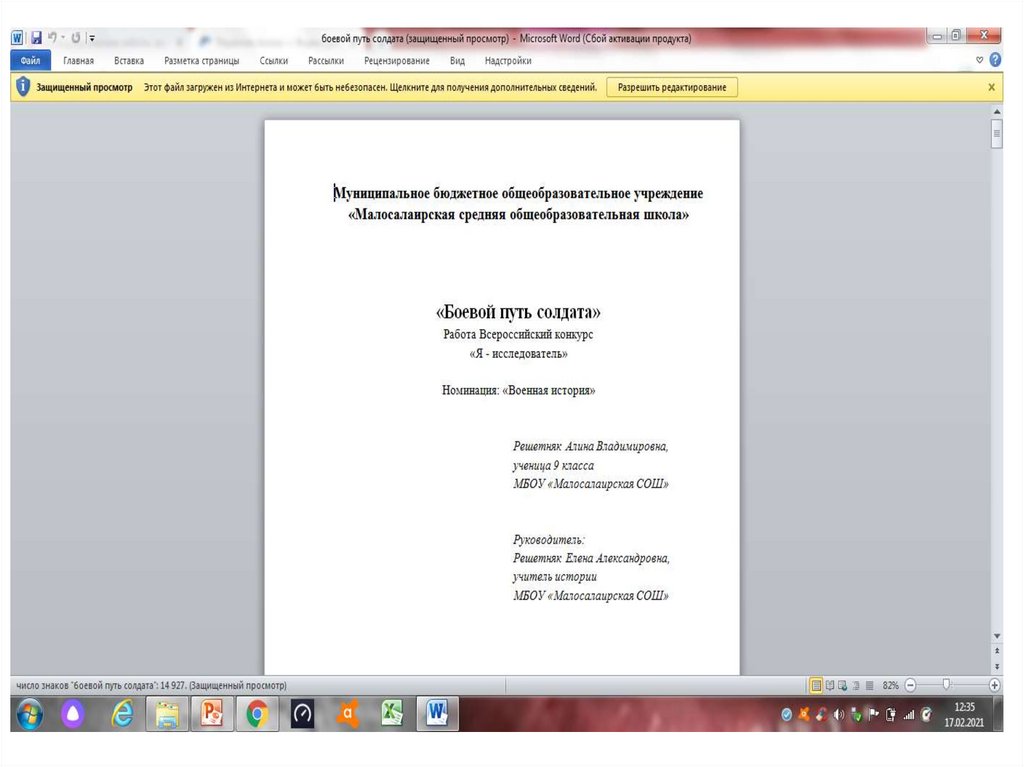The height and width of the screenshot is (767, 1024).
Task: Select Draft view in status bar
Action: pos(869,685)
